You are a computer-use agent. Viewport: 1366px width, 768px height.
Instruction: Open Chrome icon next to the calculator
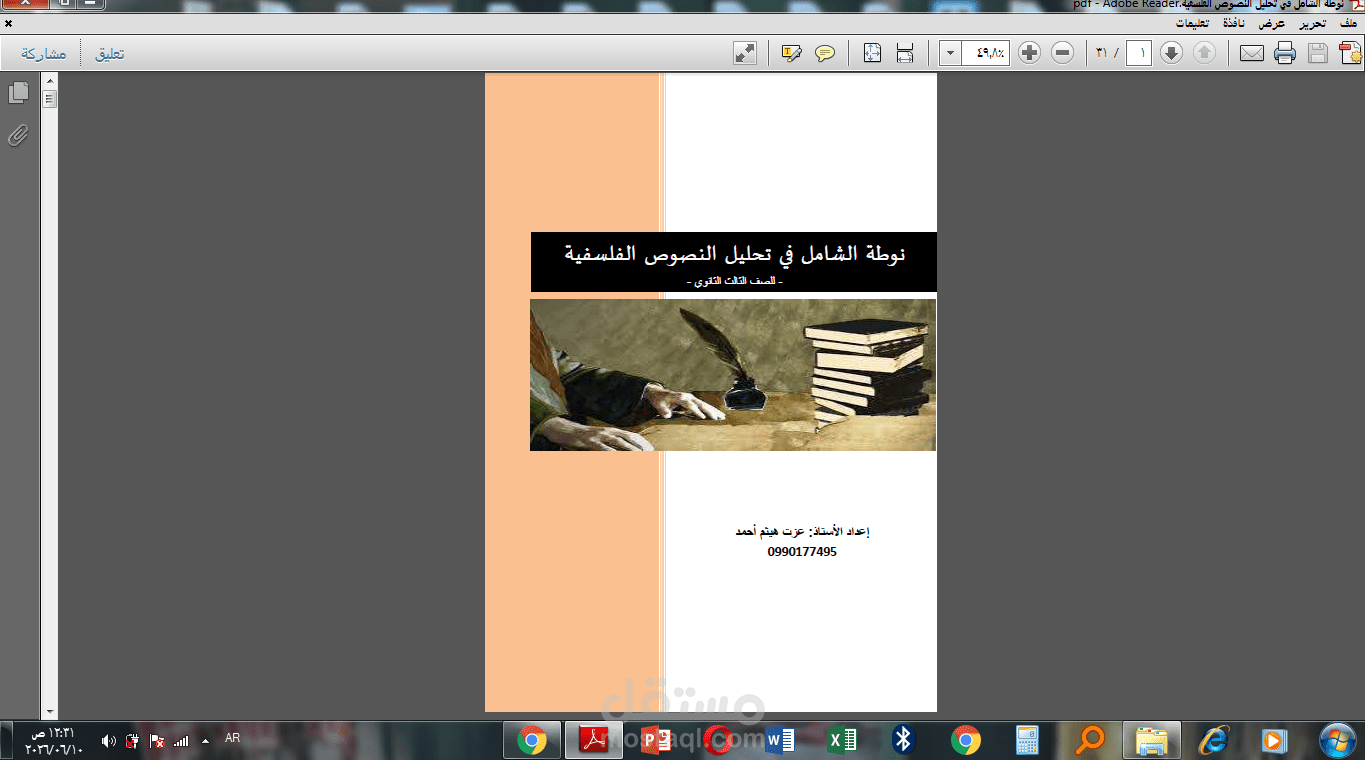(x=966, y=740)
